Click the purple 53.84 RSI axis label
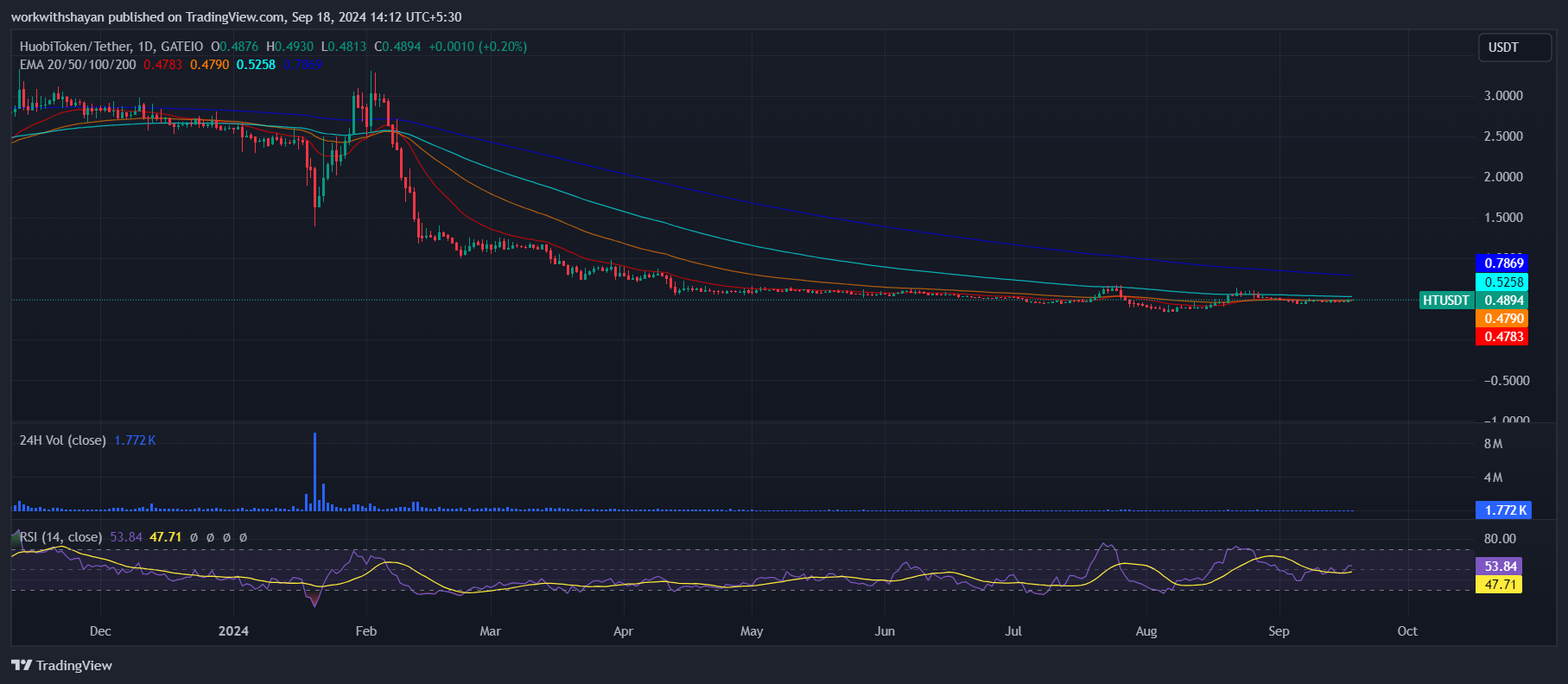The width and height of the screenshot is (1568, 684). coord(1500,567)
